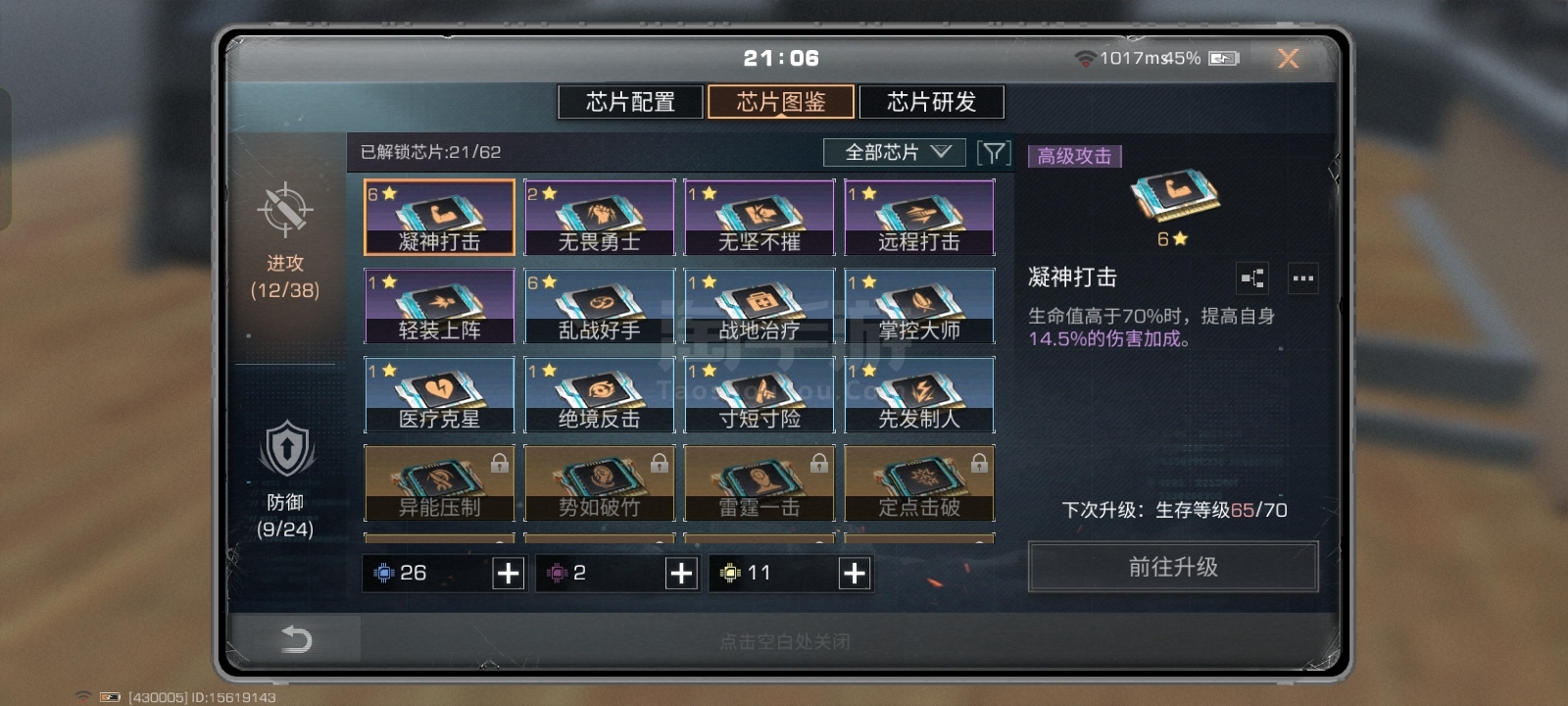The height and width of the screenshot is (706, 1568).
Task: Choose the 先发制人 chip card
Action: pyautogui.click(x=918, y=394)
